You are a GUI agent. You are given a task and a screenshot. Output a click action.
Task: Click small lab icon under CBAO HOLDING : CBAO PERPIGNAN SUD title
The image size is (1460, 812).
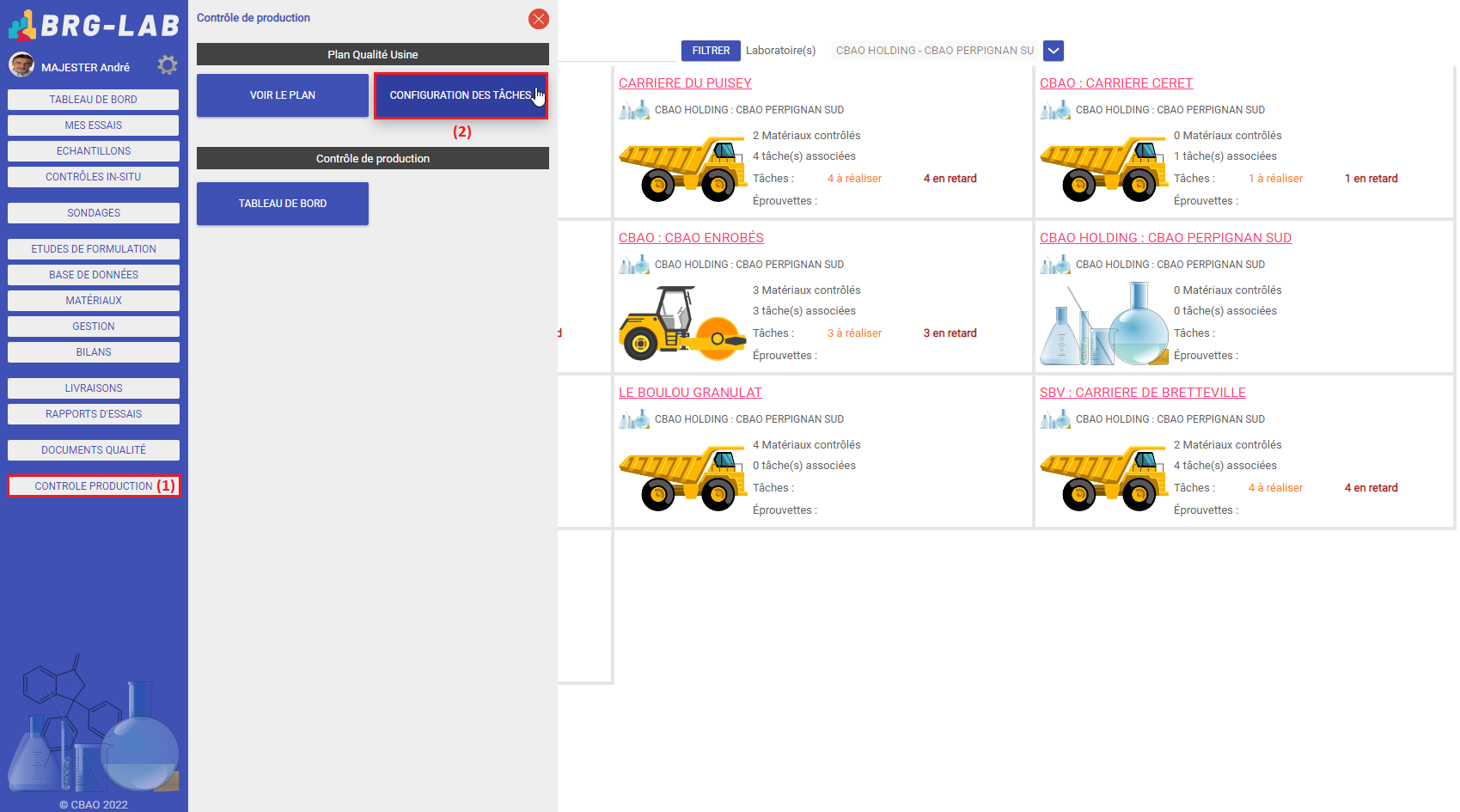pyautogui.click(x=1055, y=265)
